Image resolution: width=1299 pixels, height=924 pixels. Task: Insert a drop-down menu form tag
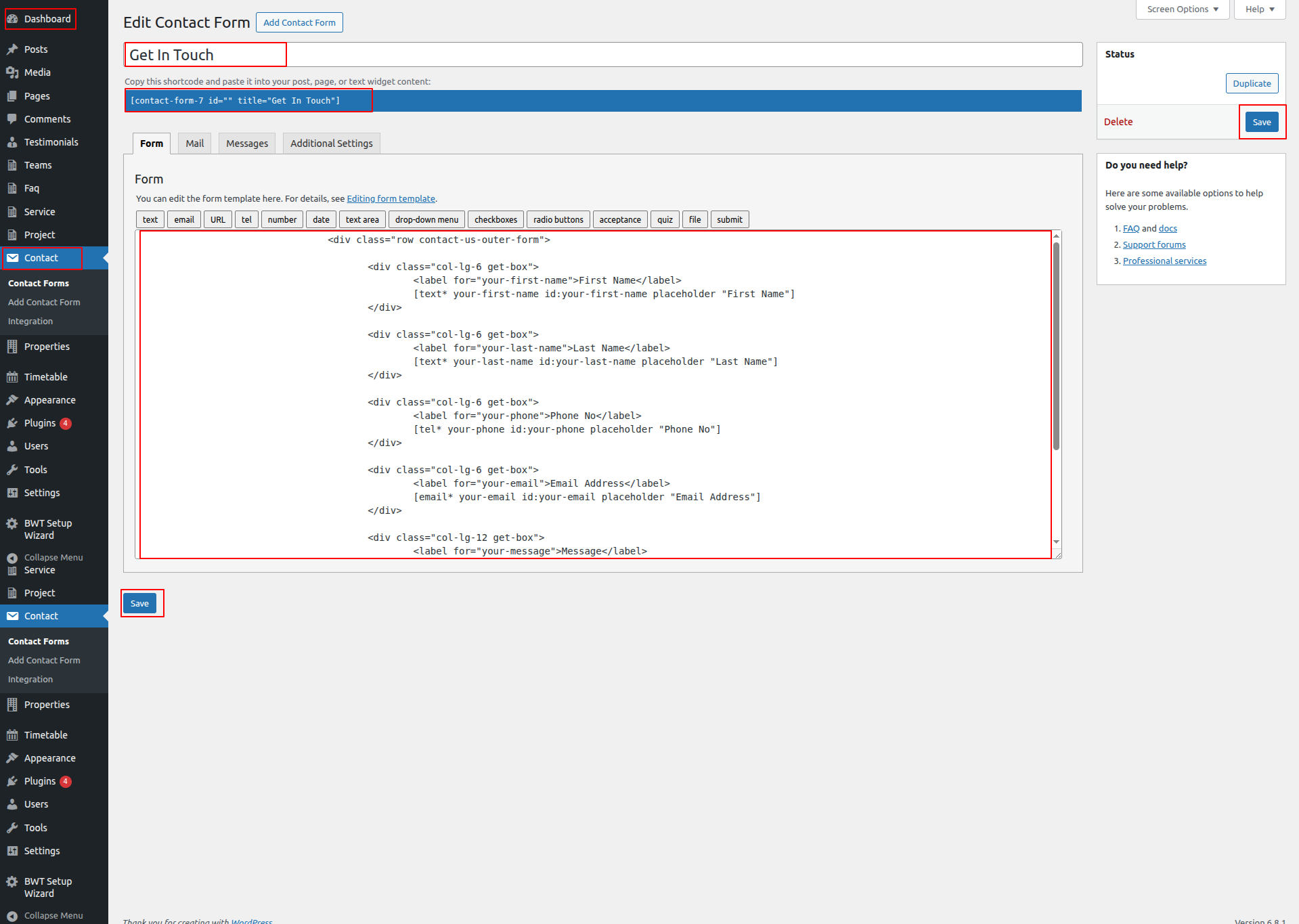(426, 220)
